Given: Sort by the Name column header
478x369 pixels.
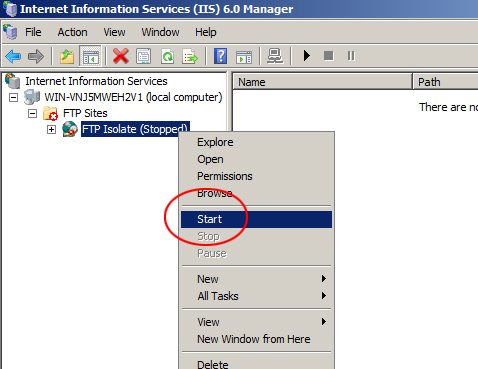Looking at the screenshot, I should pos(322,82).
